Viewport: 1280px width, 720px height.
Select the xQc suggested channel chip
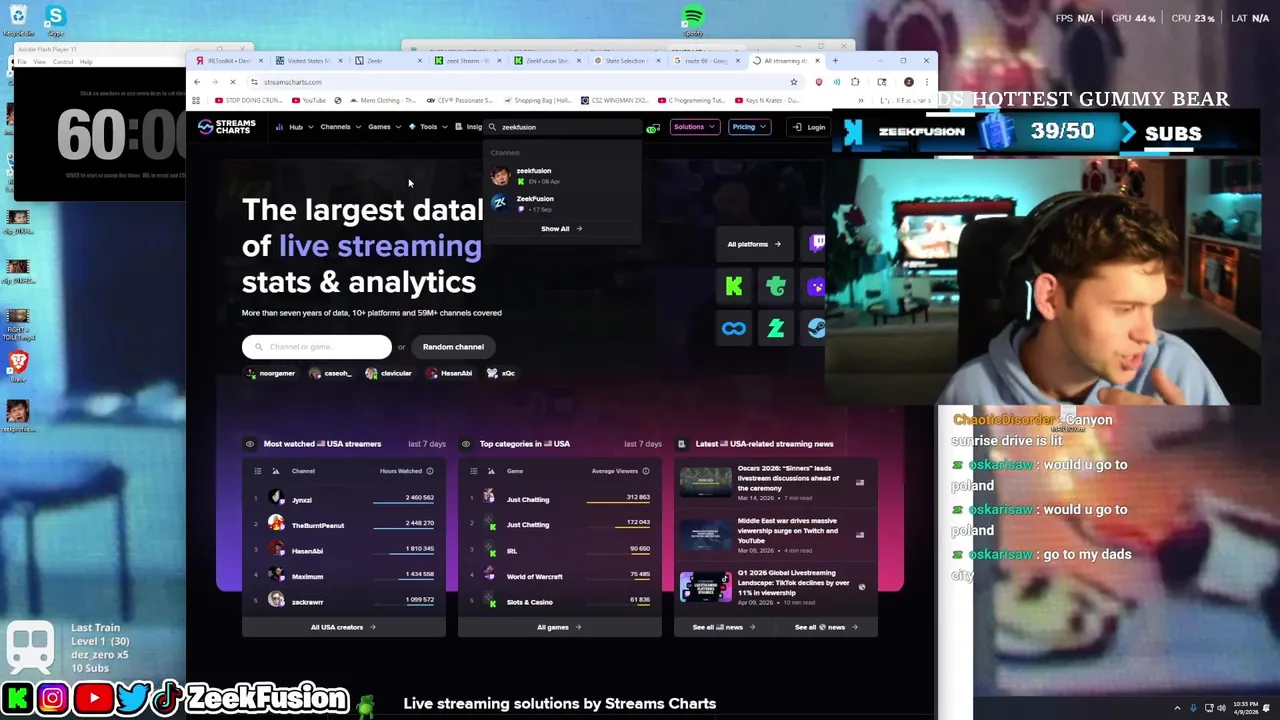point(501,373)
